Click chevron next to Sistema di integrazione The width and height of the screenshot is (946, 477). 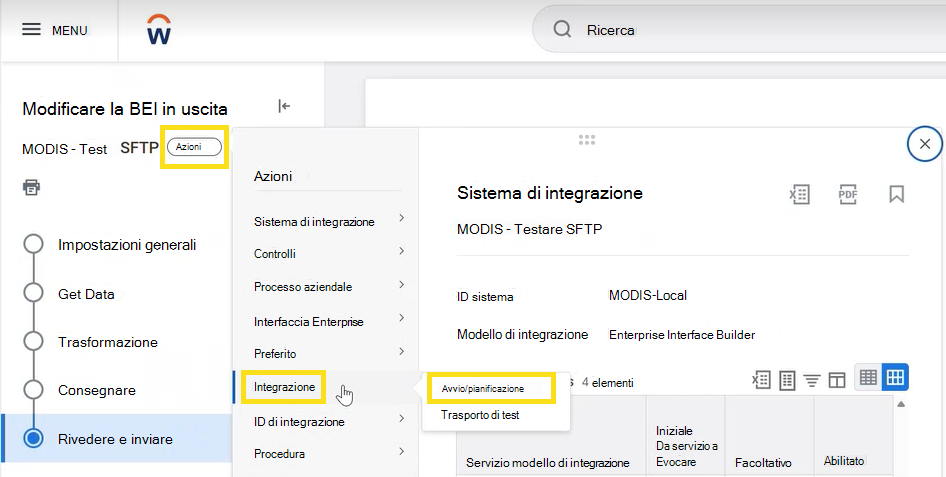[x=402, y=218]
